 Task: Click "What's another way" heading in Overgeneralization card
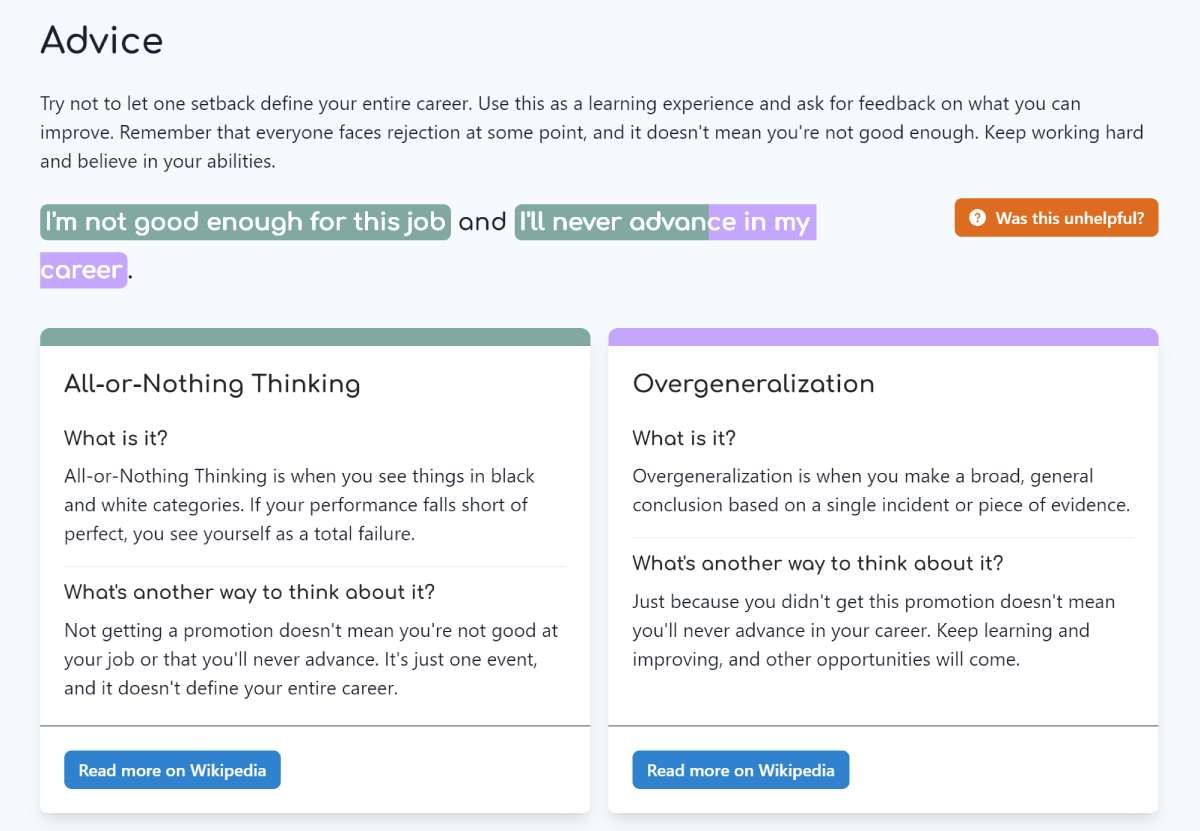pyautogui.click(x=817, y=563)
